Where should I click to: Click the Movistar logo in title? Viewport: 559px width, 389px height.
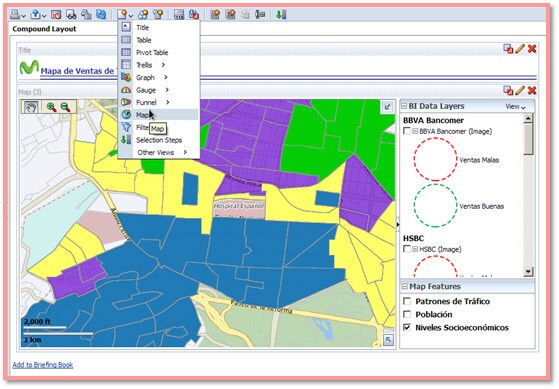click(29, 67)
